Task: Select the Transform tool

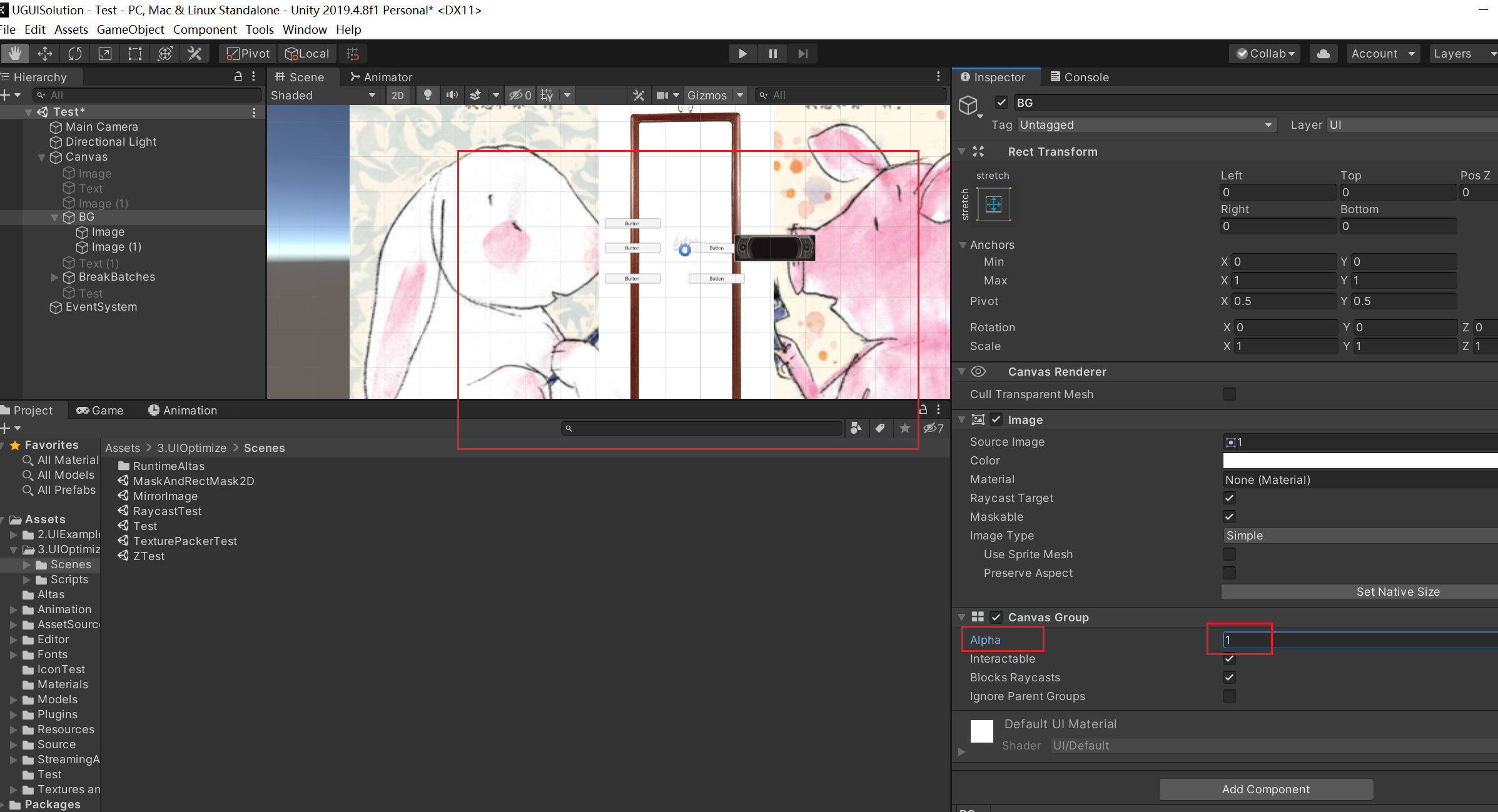Action: click(165, 54)
